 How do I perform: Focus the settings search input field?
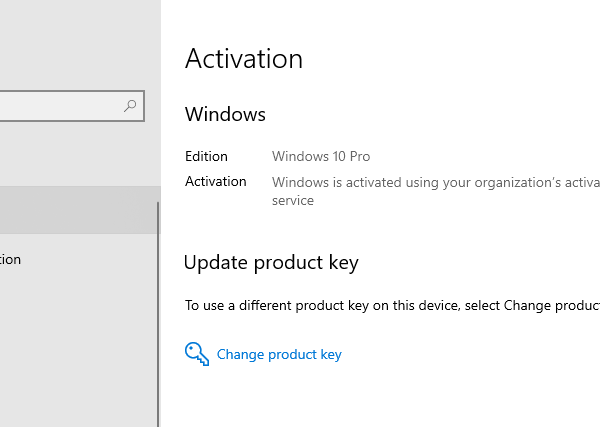(x=60, y=105)
